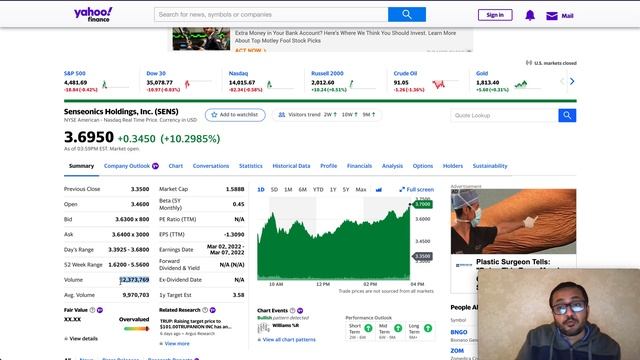Click the Quote Lookup search icon

tap(567, 116)
